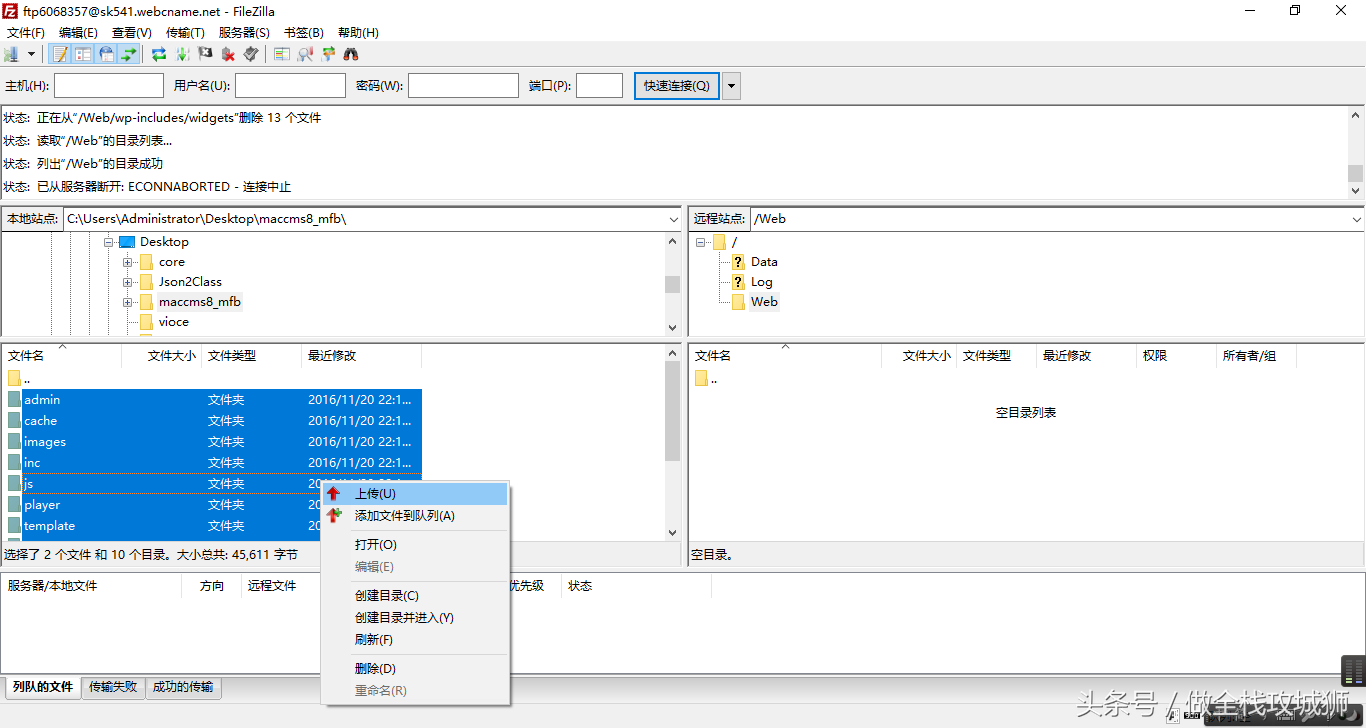
Task: Click the images folder row
Action: pyautogui.click(x=212, y=442)
